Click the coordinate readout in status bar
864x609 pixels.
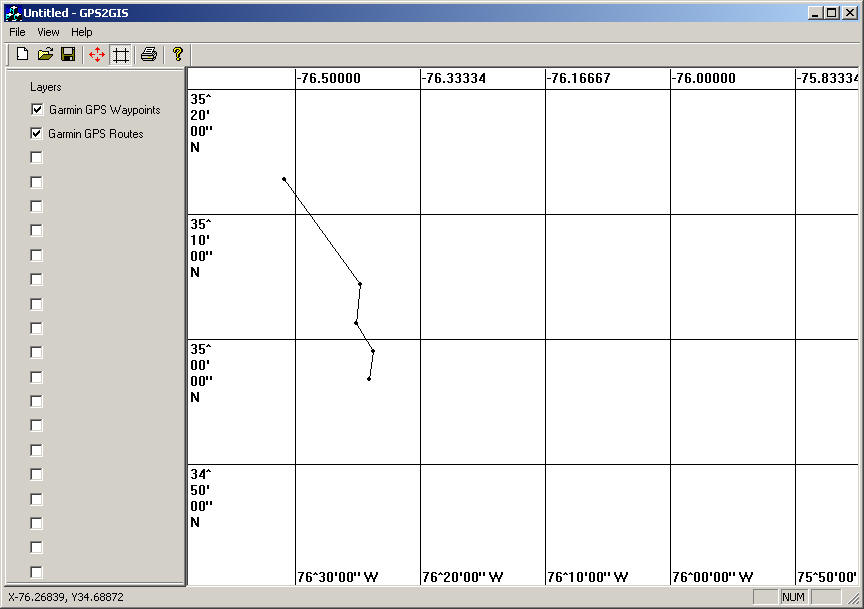click(x=66, y=597)
